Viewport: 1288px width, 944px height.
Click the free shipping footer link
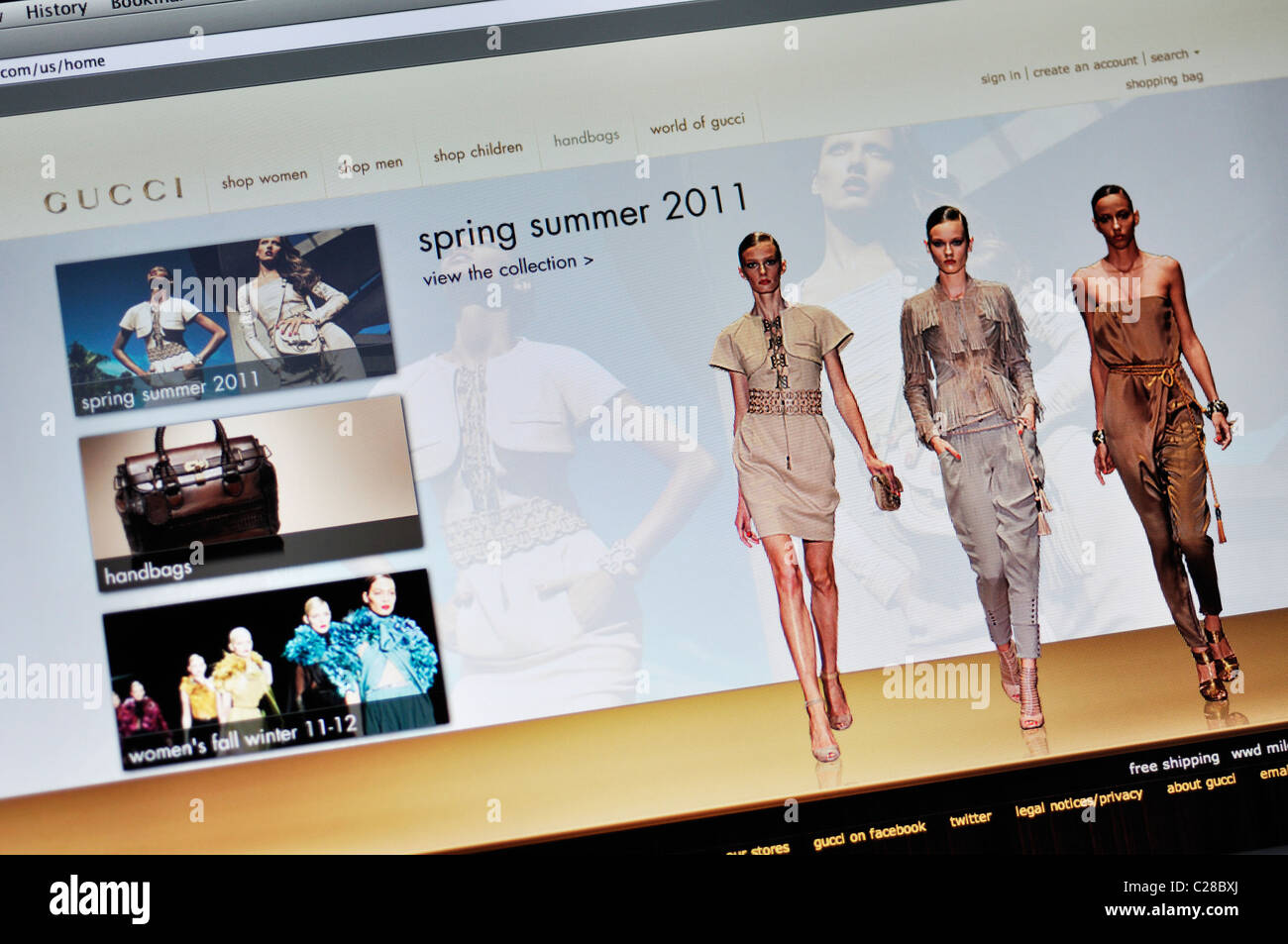(x=1174, y=763)
